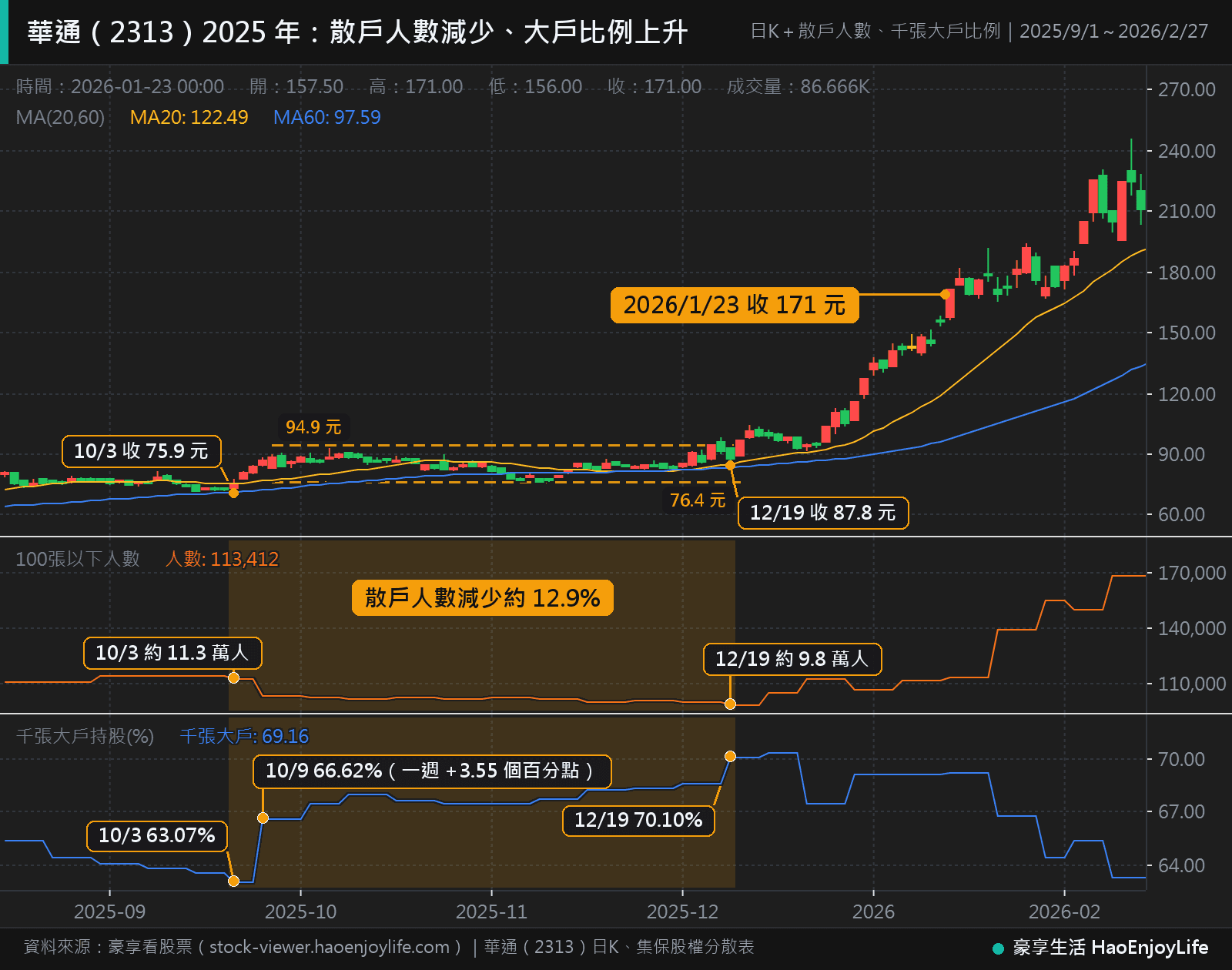Click the 120.00 price axis label
The height and width of the screenshot is (970, 1232).
1187,394
